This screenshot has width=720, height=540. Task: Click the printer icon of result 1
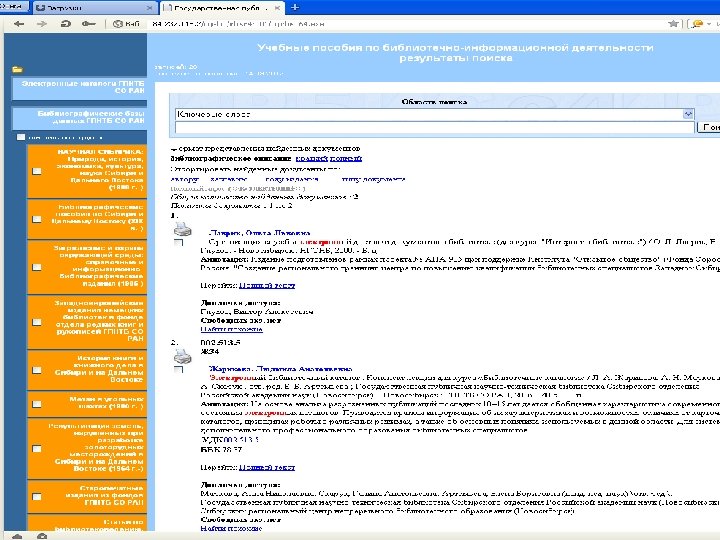[x=182, y=228]
